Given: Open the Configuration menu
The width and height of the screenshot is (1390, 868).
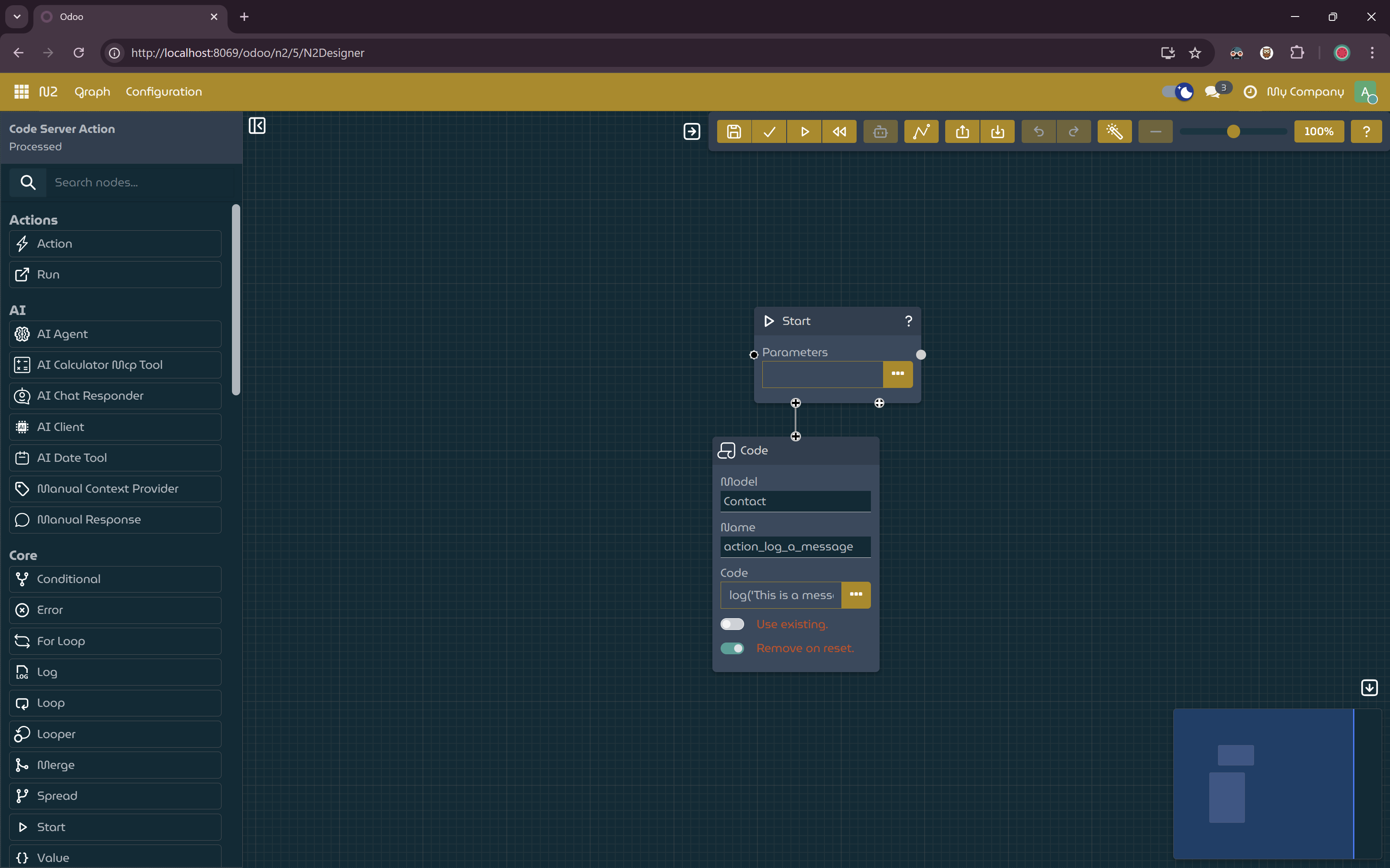Looking at the screenshot, I should [x=164, y=92].
